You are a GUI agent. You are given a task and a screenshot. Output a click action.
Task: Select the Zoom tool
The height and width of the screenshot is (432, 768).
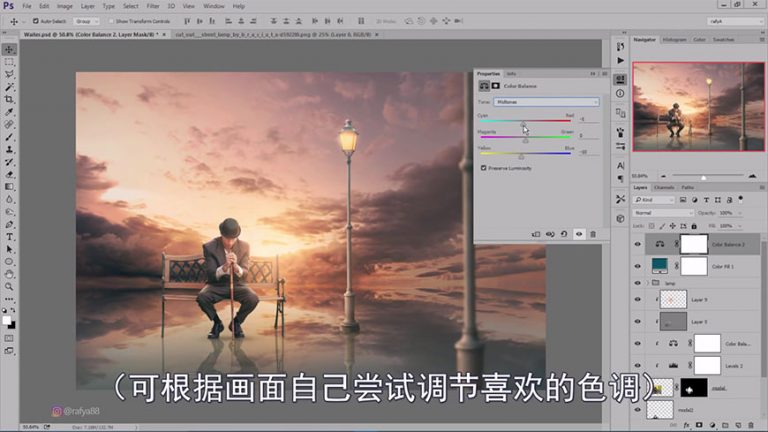pyautogui.click(x=9, y=287)
